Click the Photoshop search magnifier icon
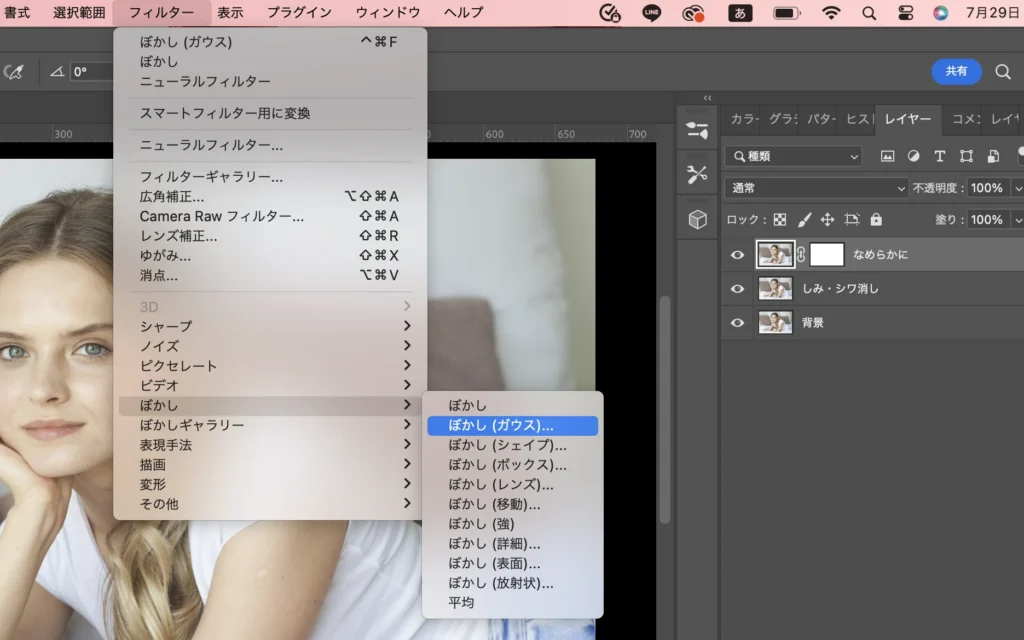 (1003, 71)
